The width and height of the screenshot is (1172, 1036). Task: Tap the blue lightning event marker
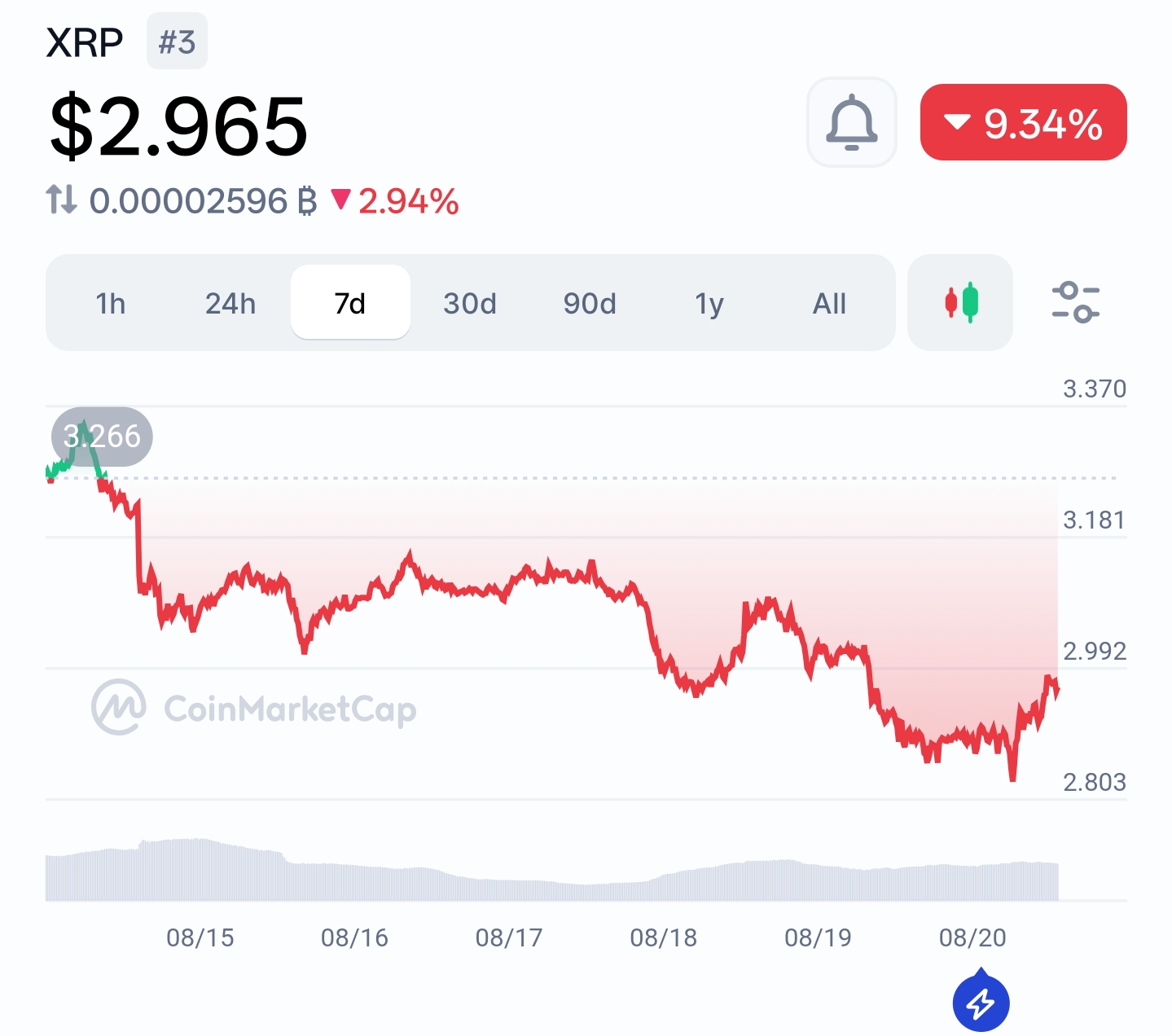pyautogui.click(x=981, y=1000)
